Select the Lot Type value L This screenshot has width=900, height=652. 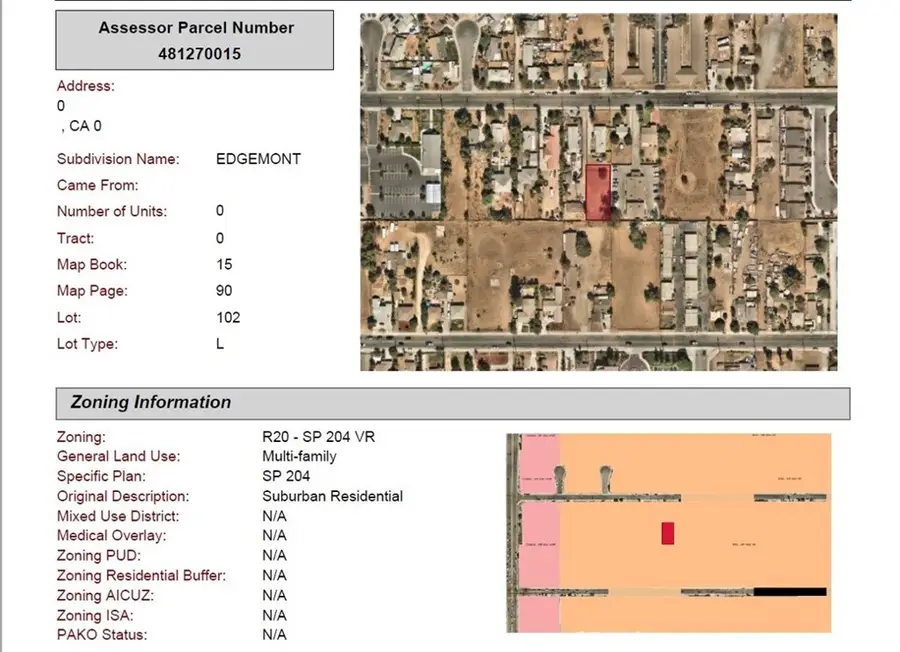219,343
